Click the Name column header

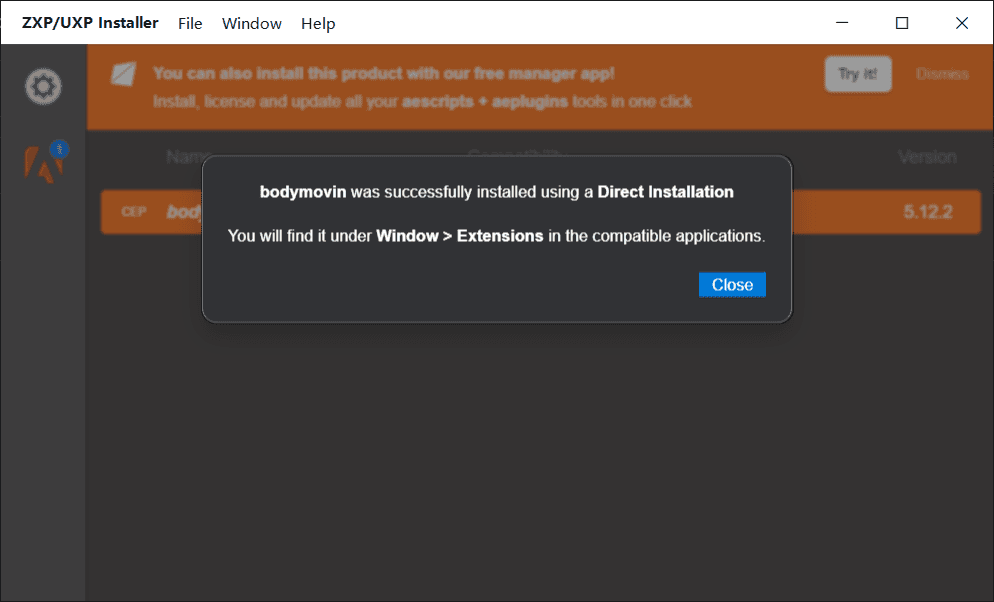[184, 157]
